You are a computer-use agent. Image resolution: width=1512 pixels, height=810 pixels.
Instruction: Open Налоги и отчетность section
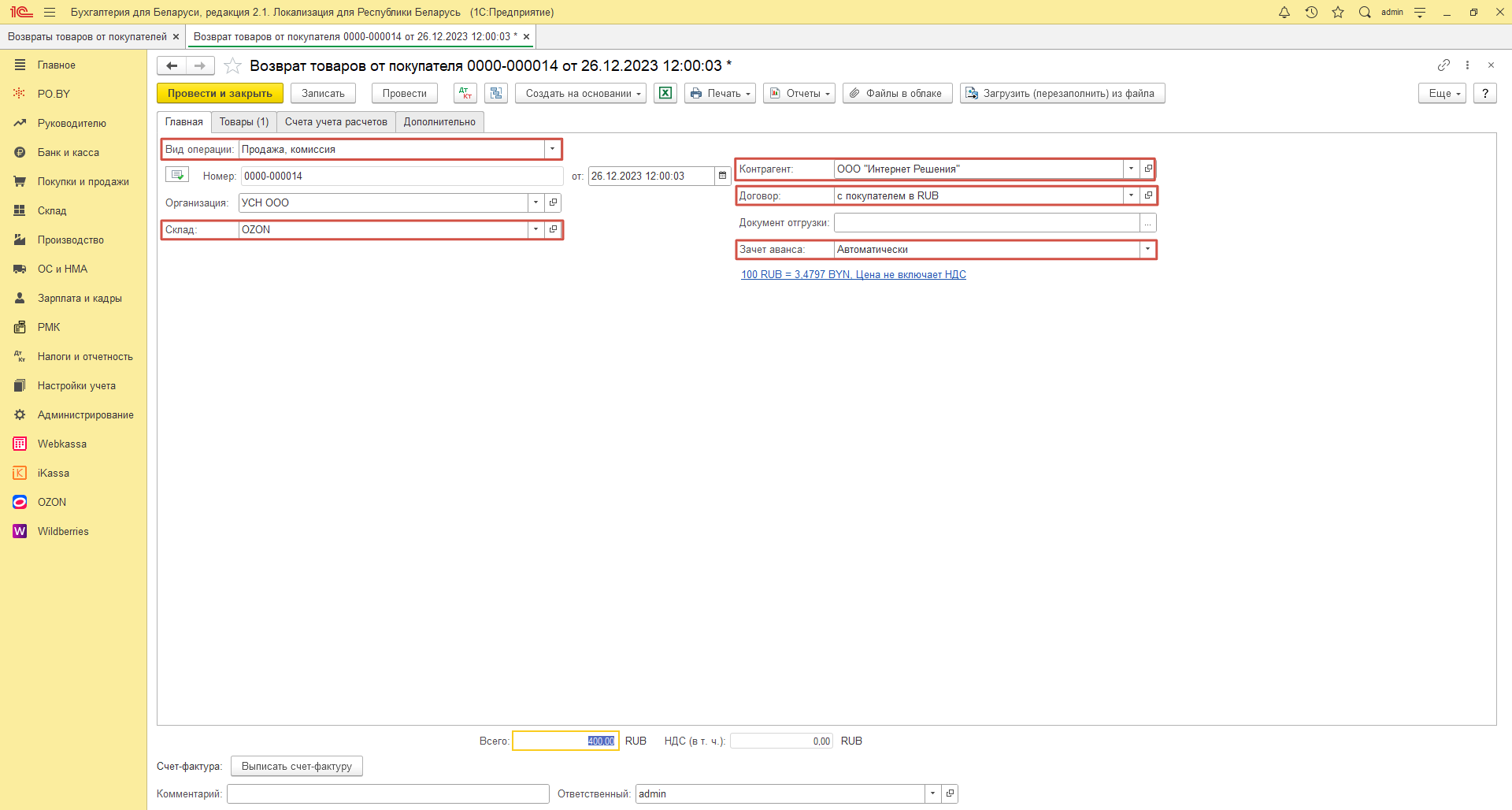[85, 356]
